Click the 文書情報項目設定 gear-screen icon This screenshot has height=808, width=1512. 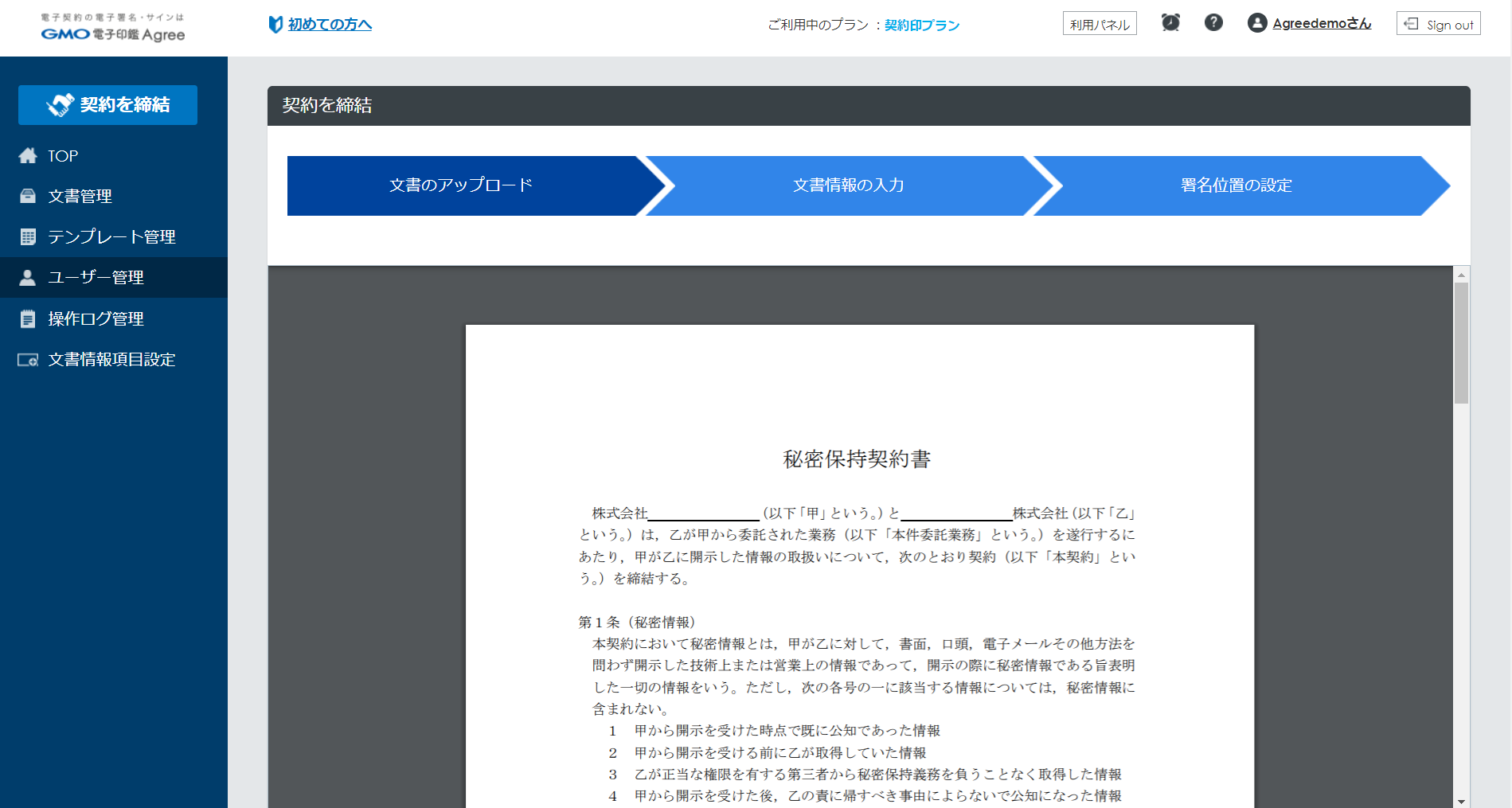point(28,360)
